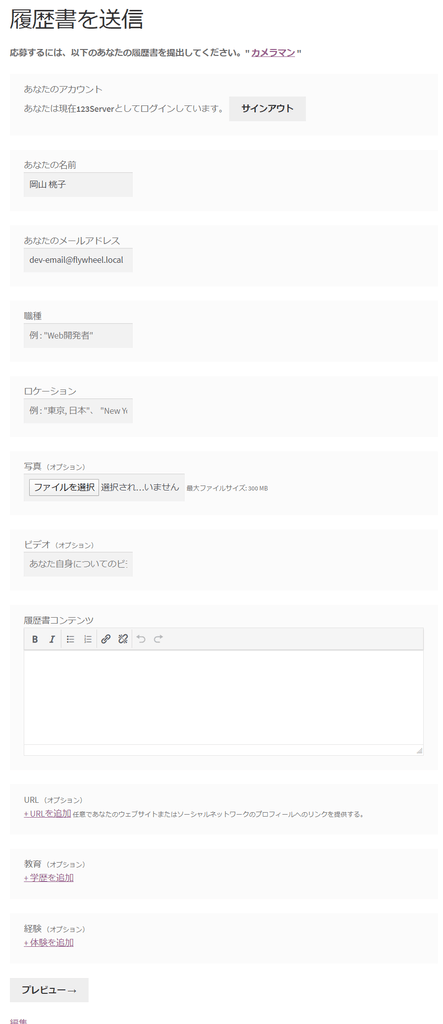The height and width of the screenshot is (1024, 443).
Task: Focus the ロケーション location field
Action: [x=78, y=411]
